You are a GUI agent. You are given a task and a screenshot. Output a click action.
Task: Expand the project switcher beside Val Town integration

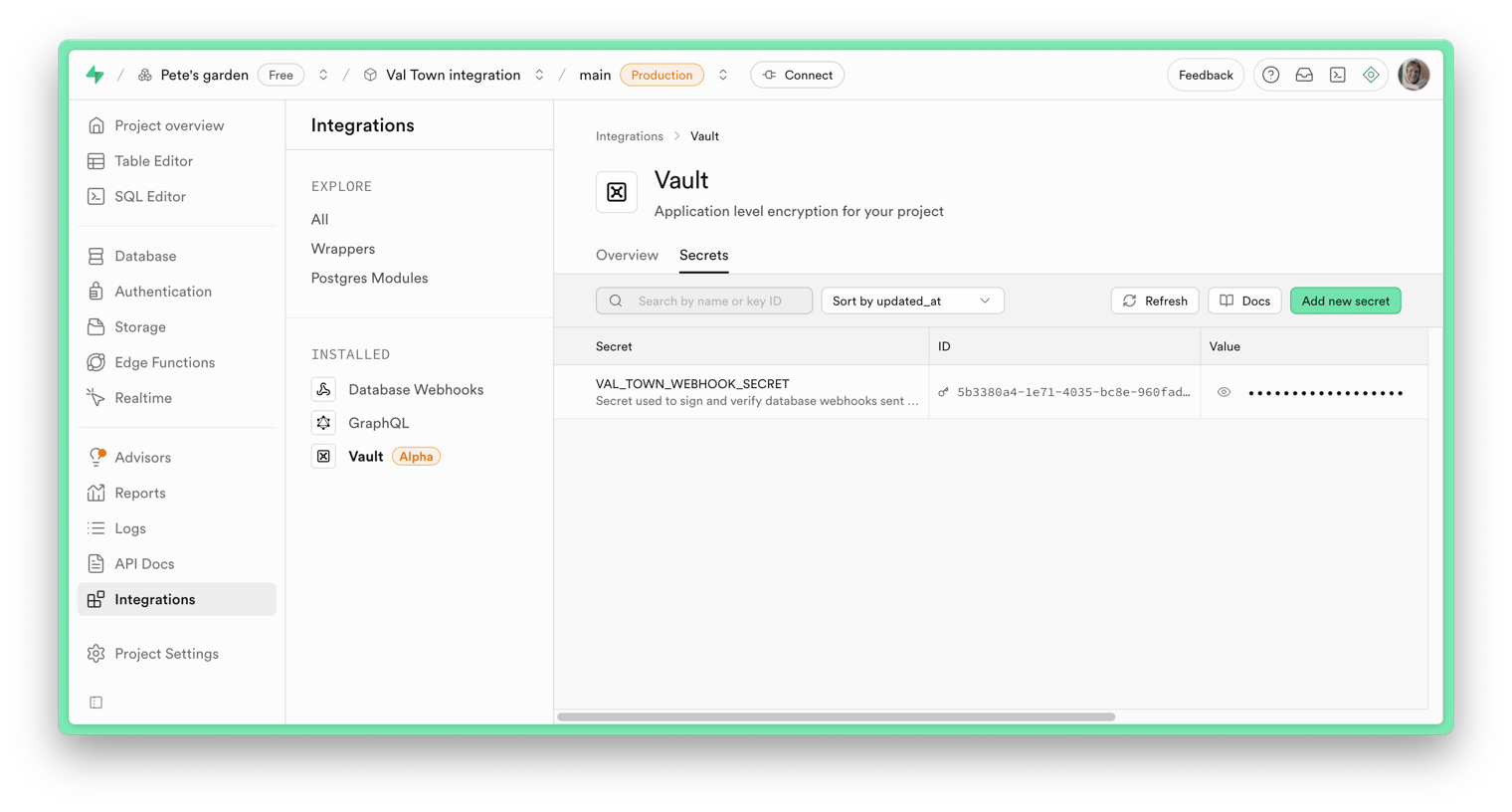539,75
